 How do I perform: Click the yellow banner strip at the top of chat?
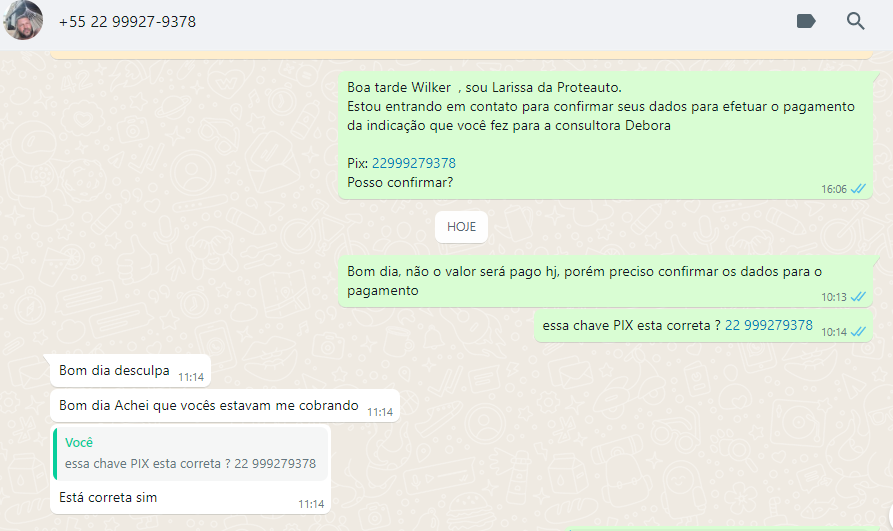click(x=461, y=55)
